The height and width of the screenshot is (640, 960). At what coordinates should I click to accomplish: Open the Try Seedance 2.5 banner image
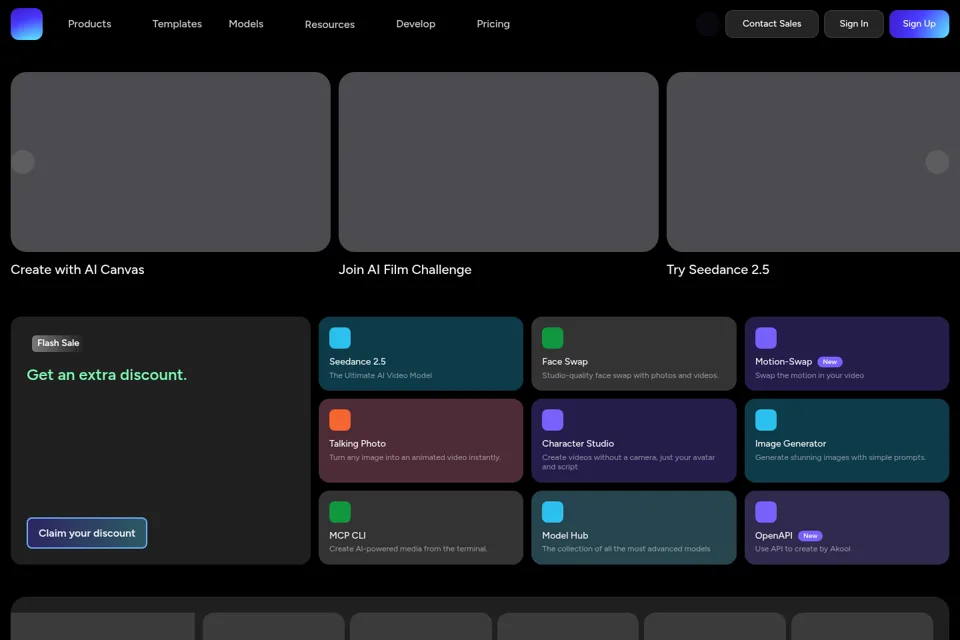813,162
